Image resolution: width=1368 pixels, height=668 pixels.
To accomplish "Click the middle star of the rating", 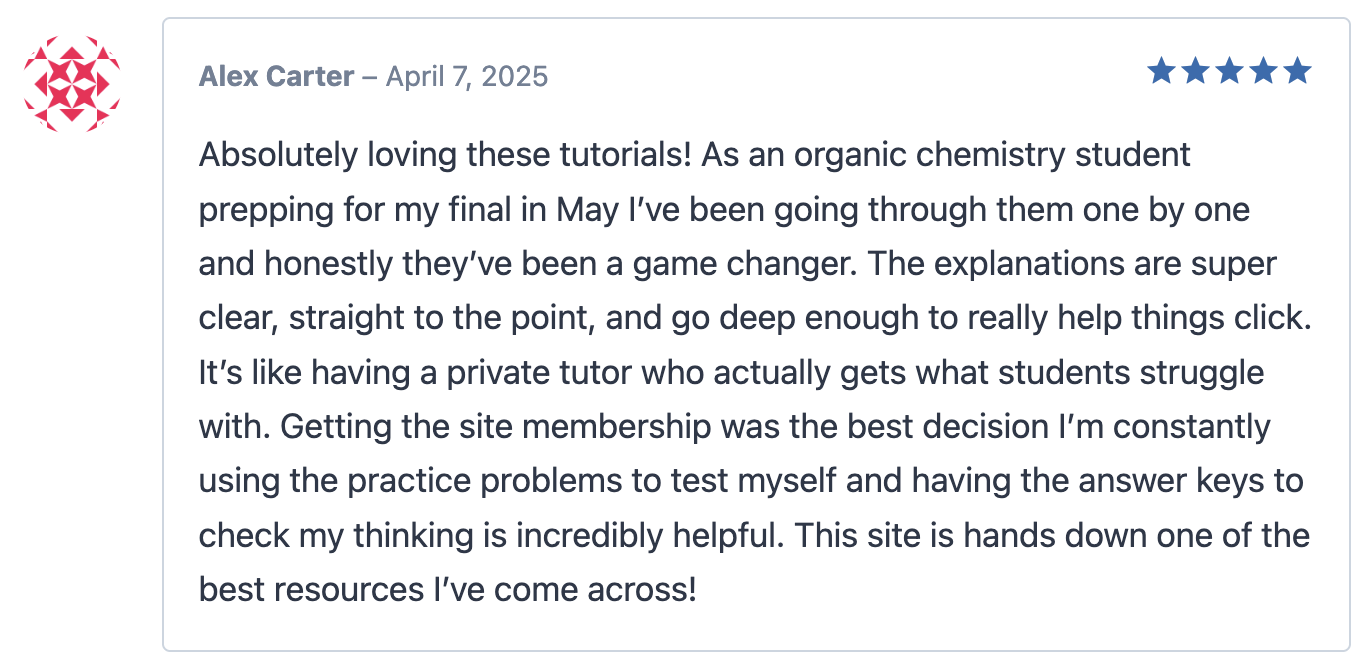I will (1229, 71).
